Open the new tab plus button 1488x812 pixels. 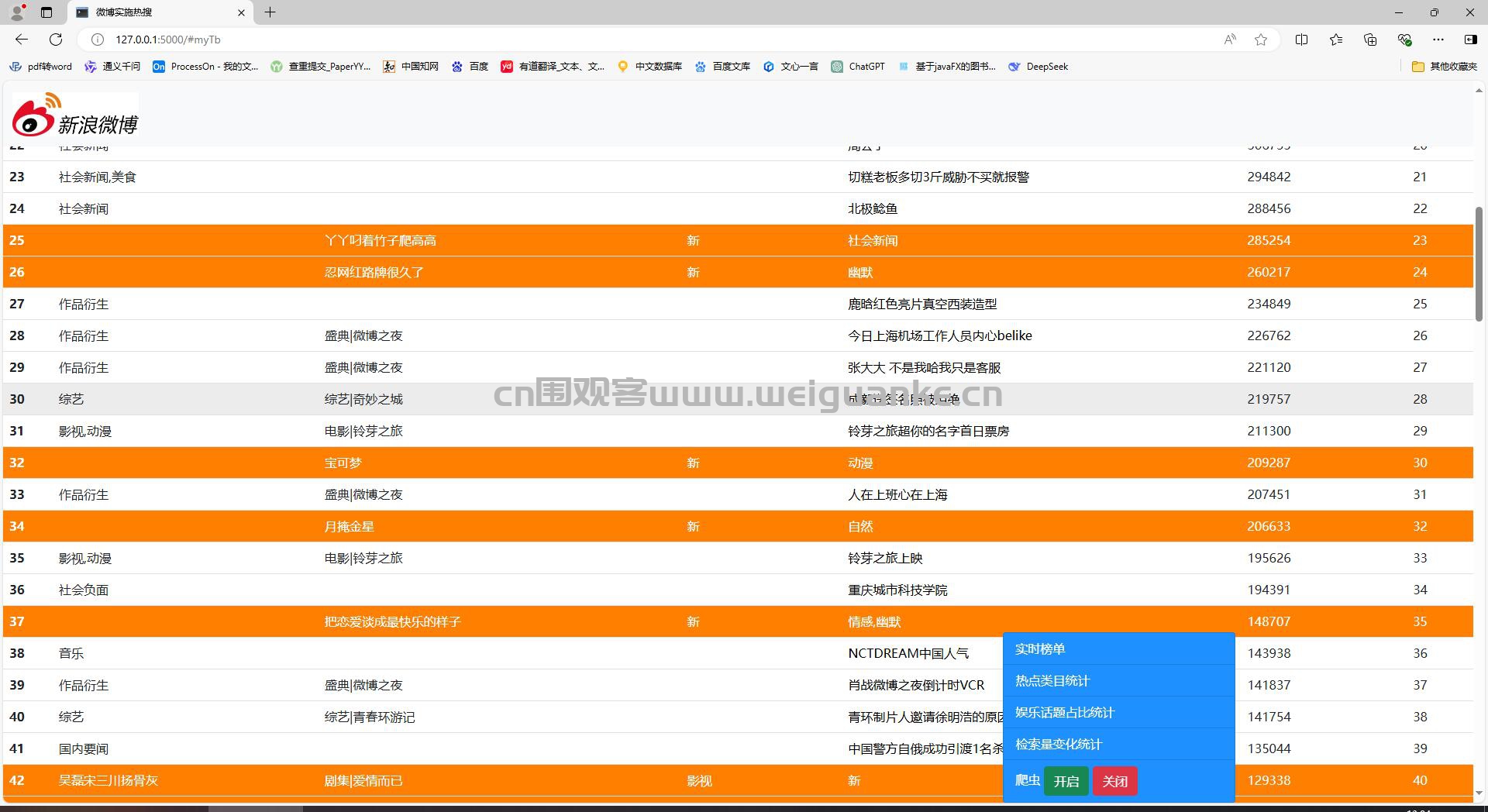tap(270, 12)
